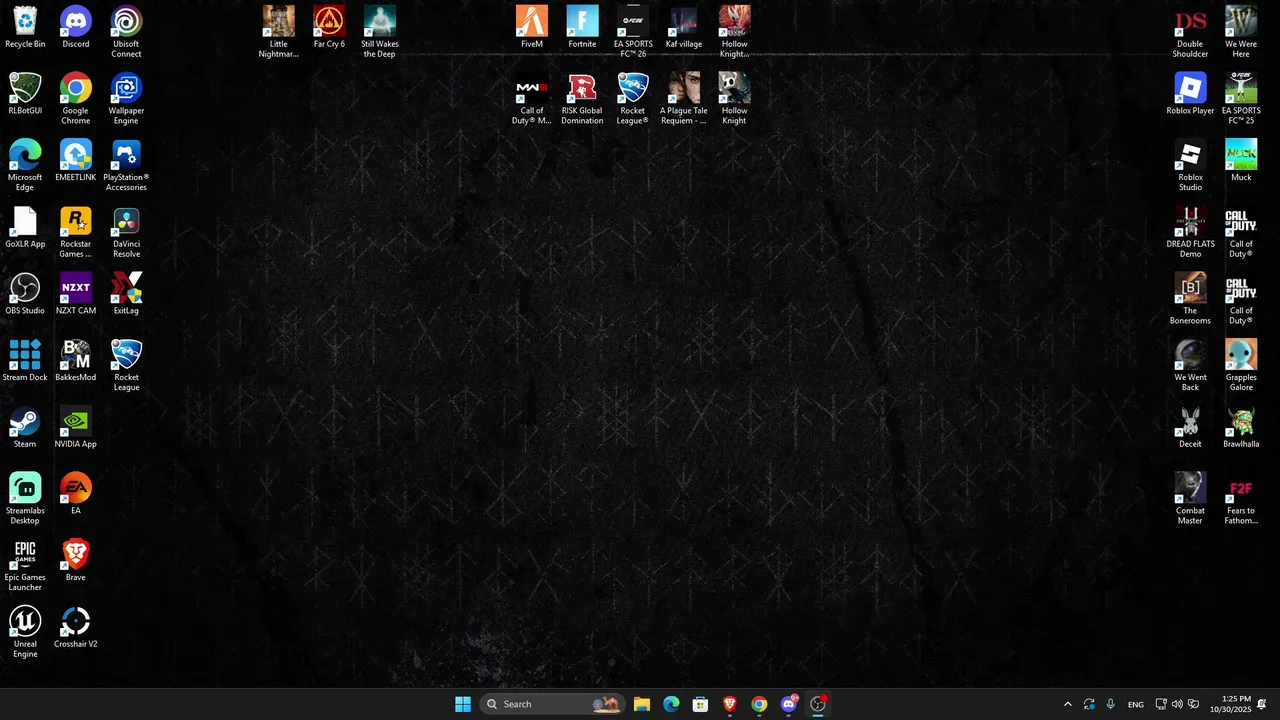Launch the Steam desktop shortcut
Screen dimensions: 1280x720
pyautogui.click(x=25, y=428)
